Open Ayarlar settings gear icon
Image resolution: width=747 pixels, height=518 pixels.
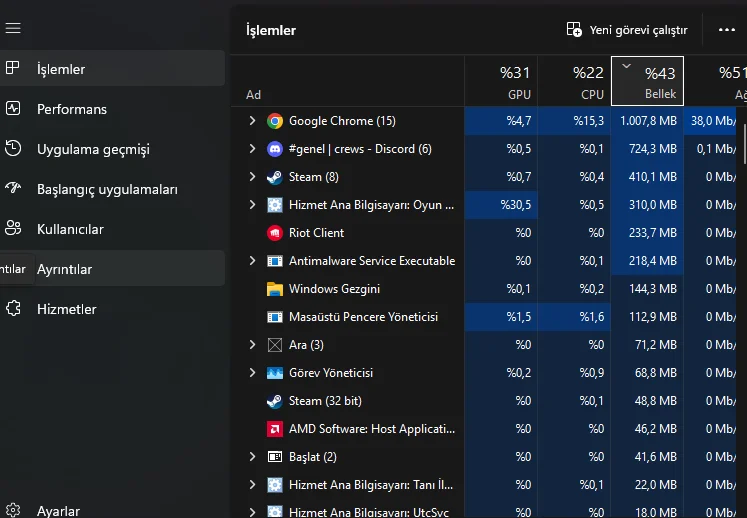[13, 510]
